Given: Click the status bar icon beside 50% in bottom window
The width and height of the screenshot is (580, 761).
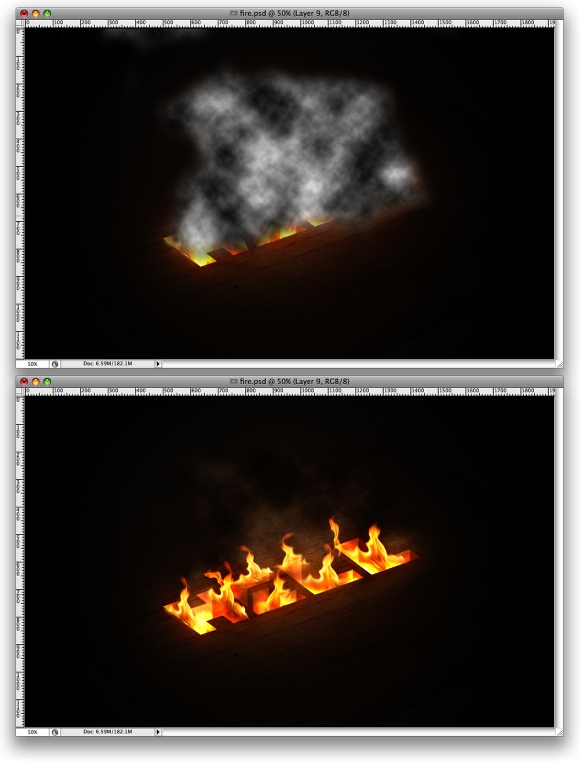Looking at the screenshot, I should (x=55, y=731).
